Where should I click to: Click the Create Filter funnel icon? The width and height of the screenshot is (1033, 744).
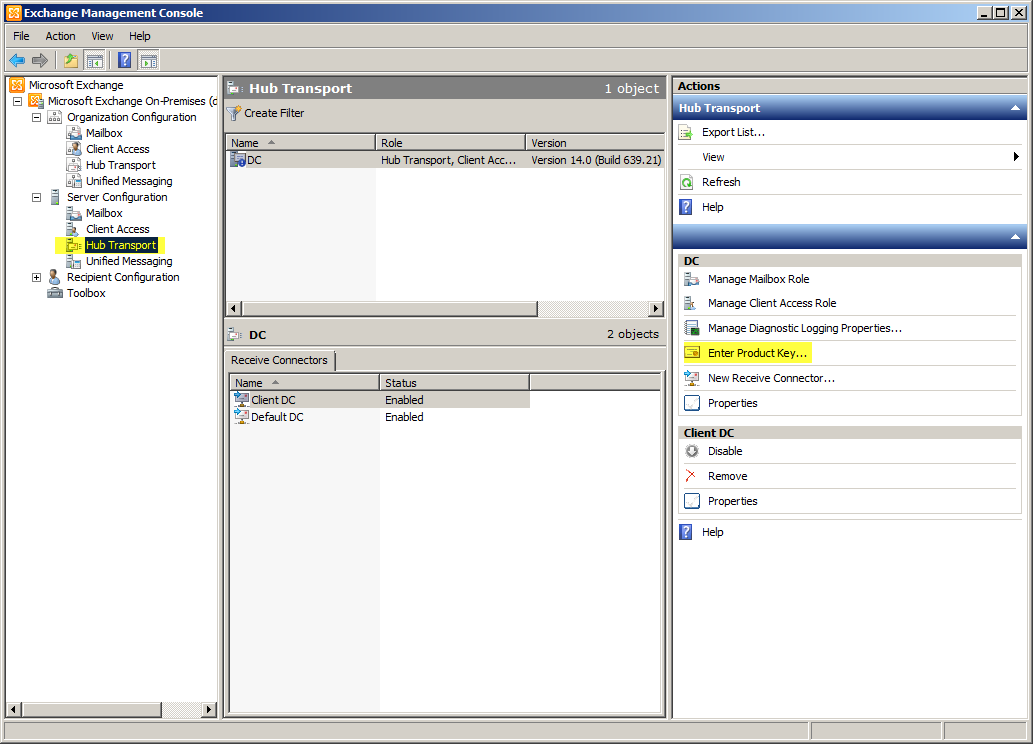coord(233,113)
